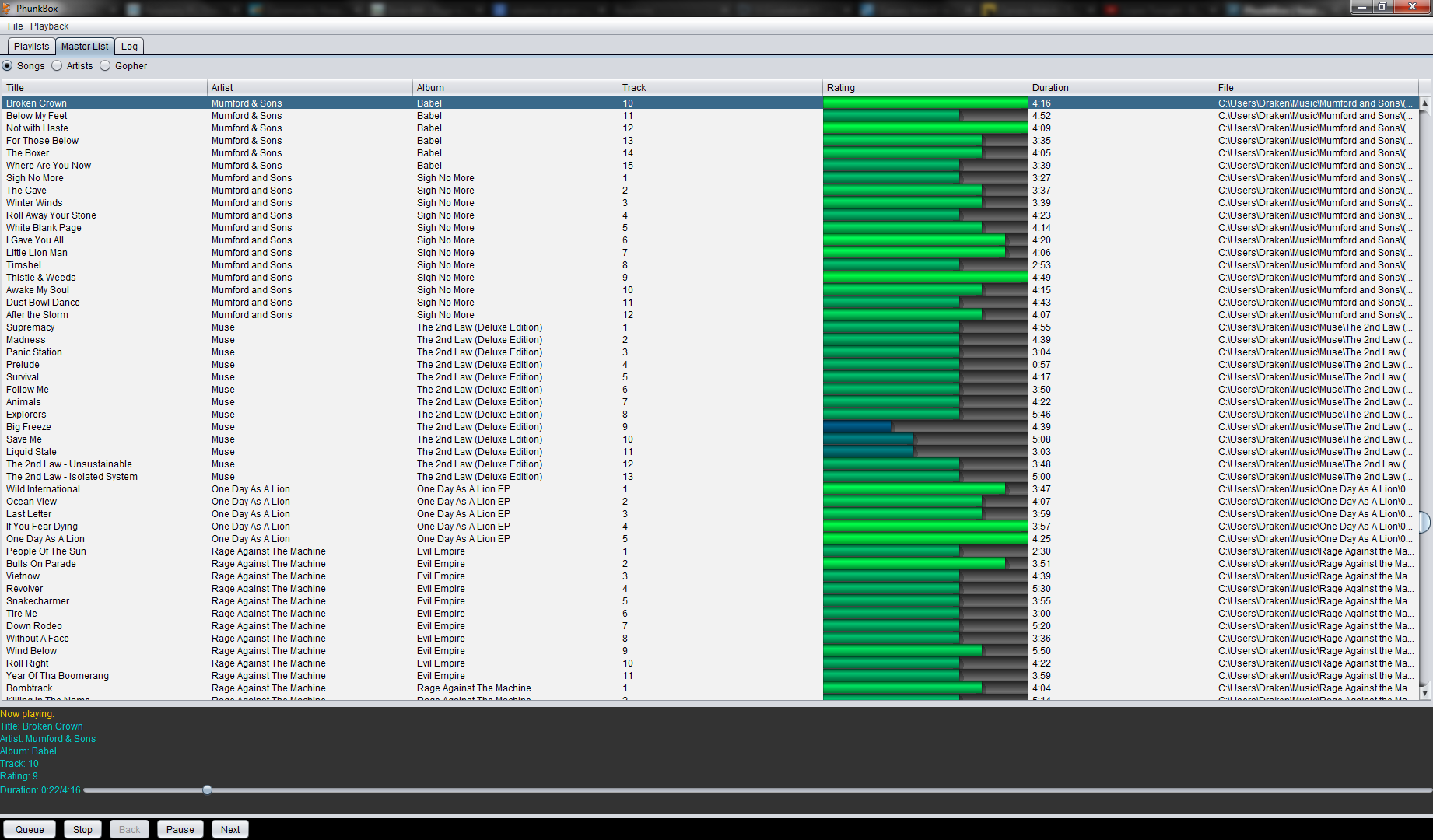Pause the current song
The height and width of the screenshot is (840, 1433).
pyautogui.click(x=180, y=829)
